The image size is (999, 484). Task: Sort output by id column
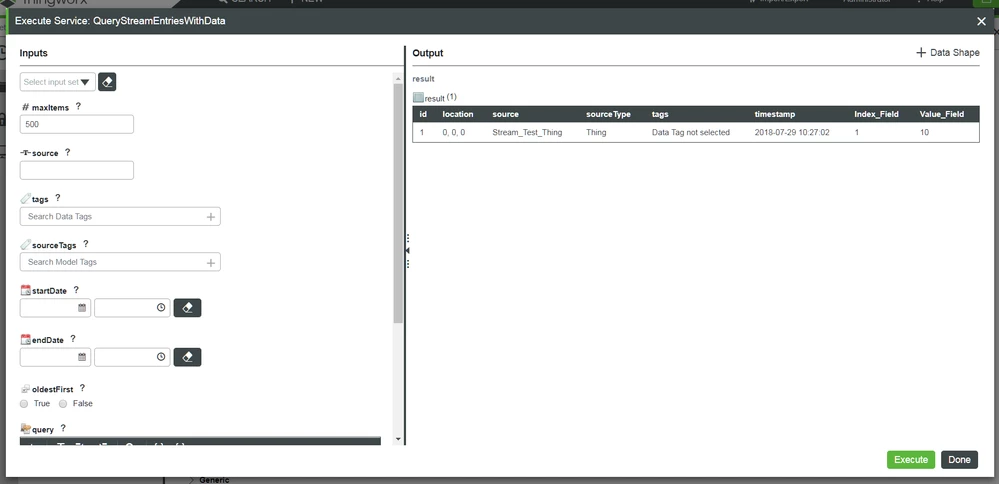pos(423,114)
